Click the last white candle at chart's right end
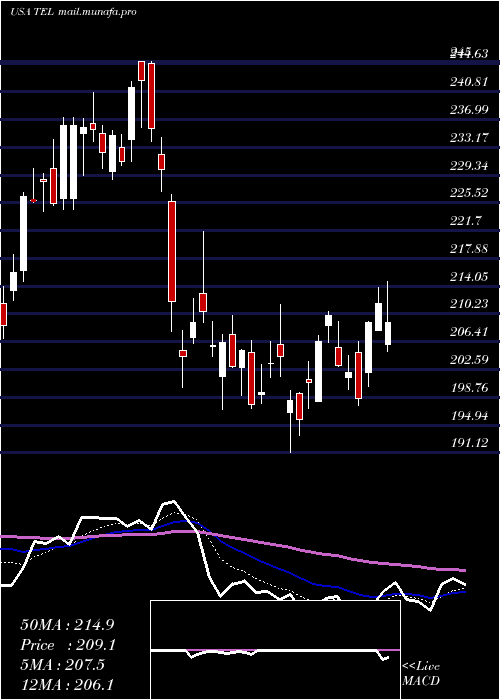The image size is (500, 700). click(388, 333)
